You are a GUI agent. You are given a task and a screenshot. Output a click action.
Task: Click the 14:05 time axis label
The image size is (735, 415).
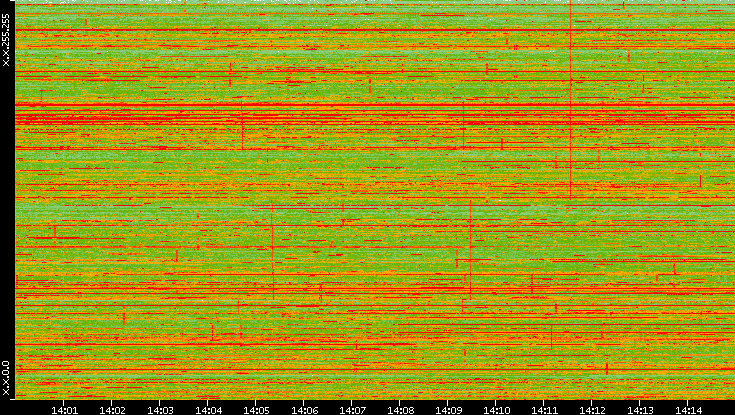pyautogui.click(x=256, y=410)
